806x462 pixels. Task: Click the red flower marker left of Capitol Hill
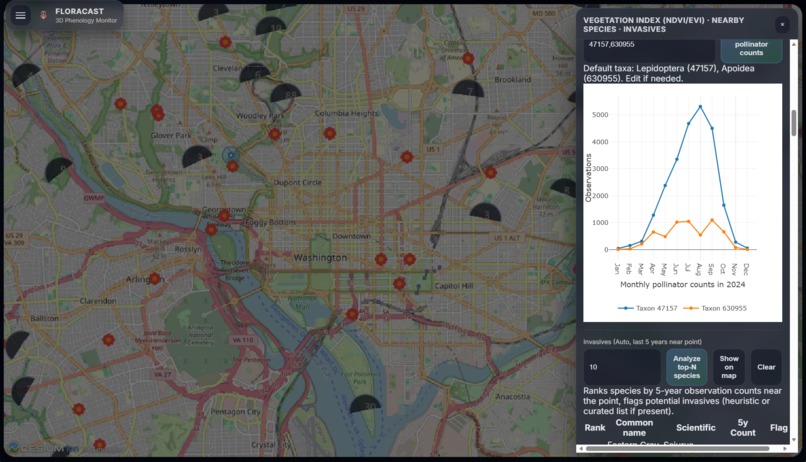[399, 283]
